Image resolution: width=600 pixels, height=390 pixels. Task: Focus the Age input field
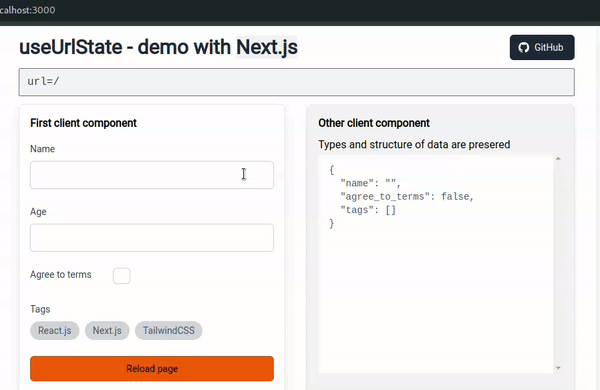tap(152, 238)
